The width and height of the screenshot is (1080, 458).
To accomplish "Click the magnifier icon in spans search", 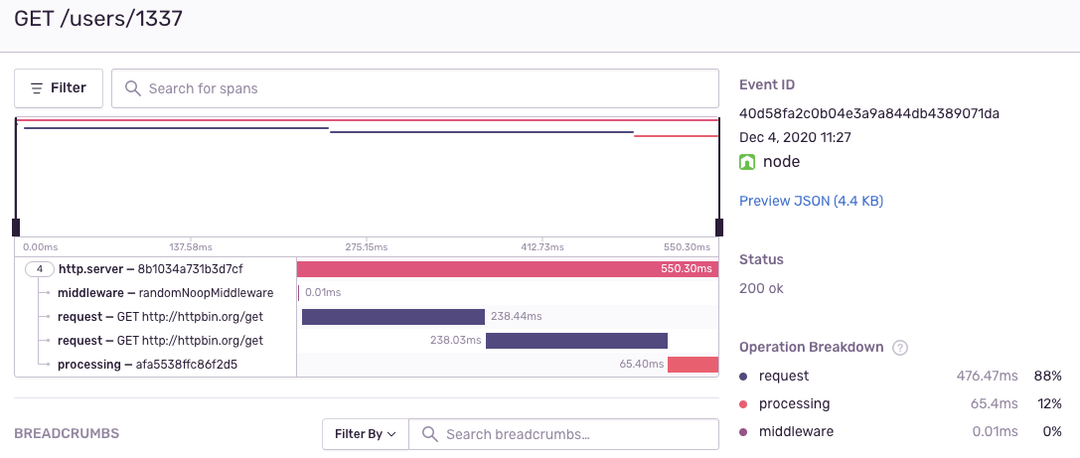I will coord(132,88).
